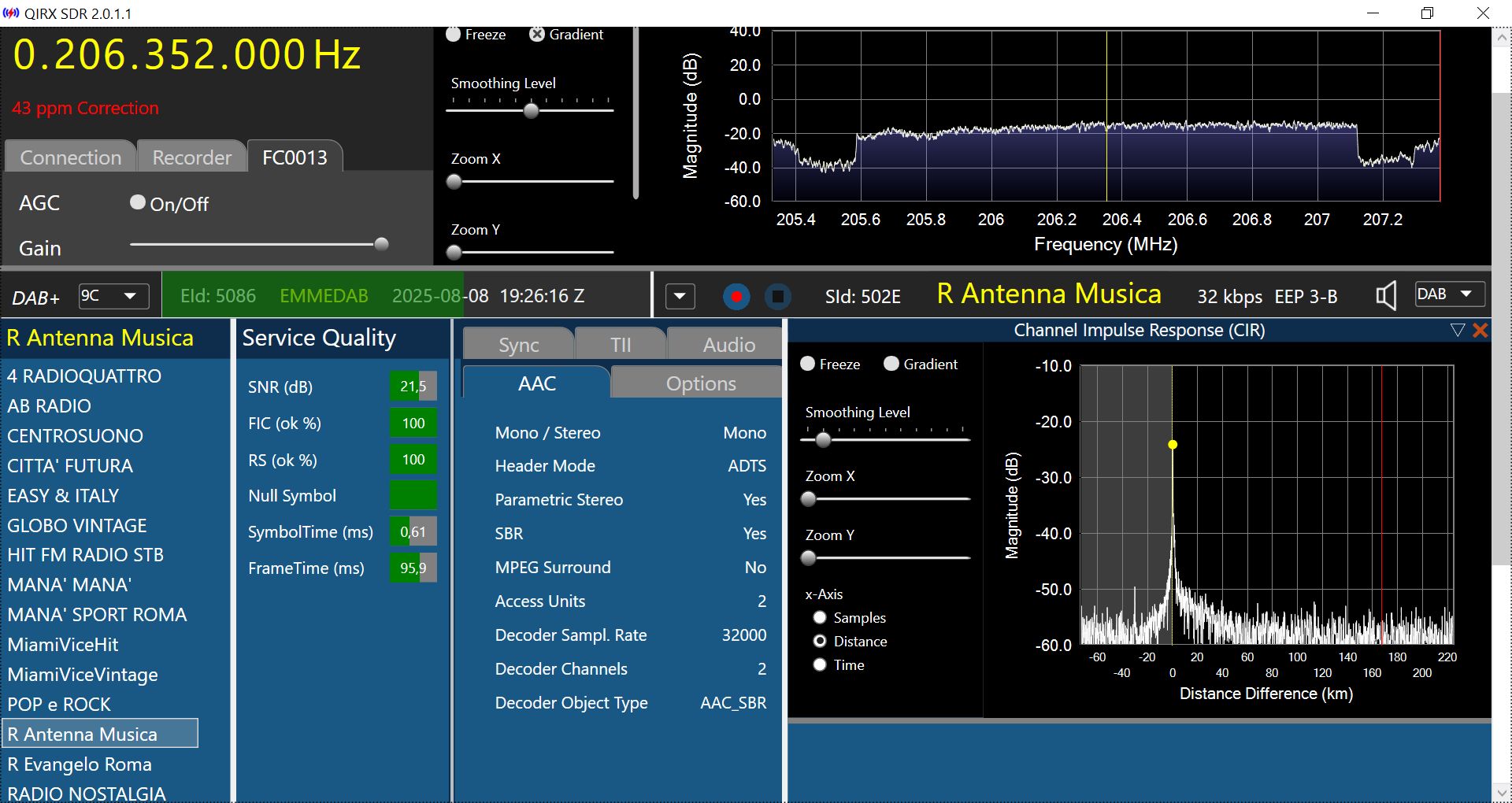Image resolution: width=1512 pixels, height=803 pixels.
Task: Toggle AGC On/Off
Action: pyautogui.click(x=138, y=203)
